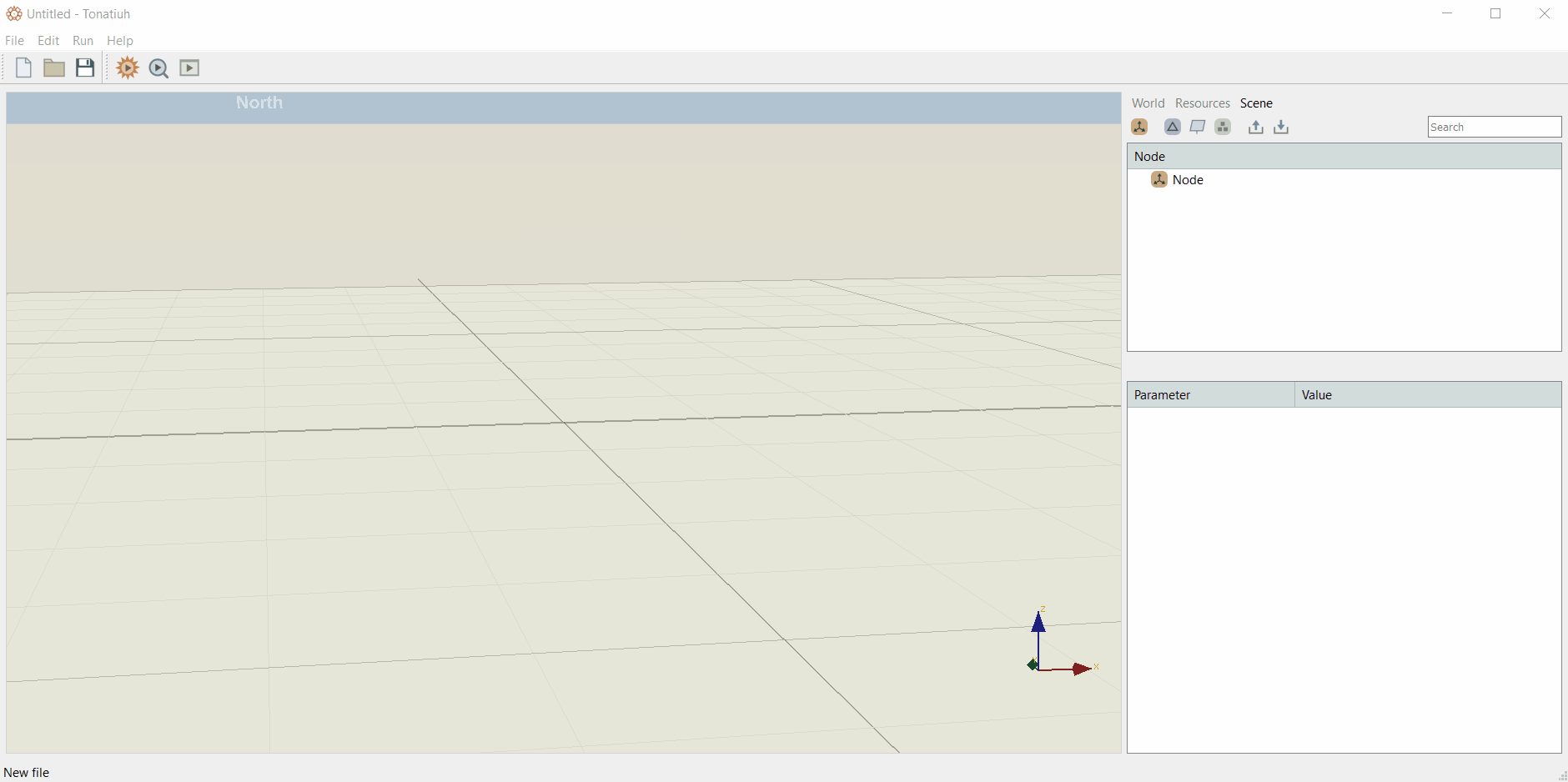Image resolution: width=1568 pixels, height=782 pixels.
Task: Click the magnifier-with-play toolbar icon
Action: 158,68
